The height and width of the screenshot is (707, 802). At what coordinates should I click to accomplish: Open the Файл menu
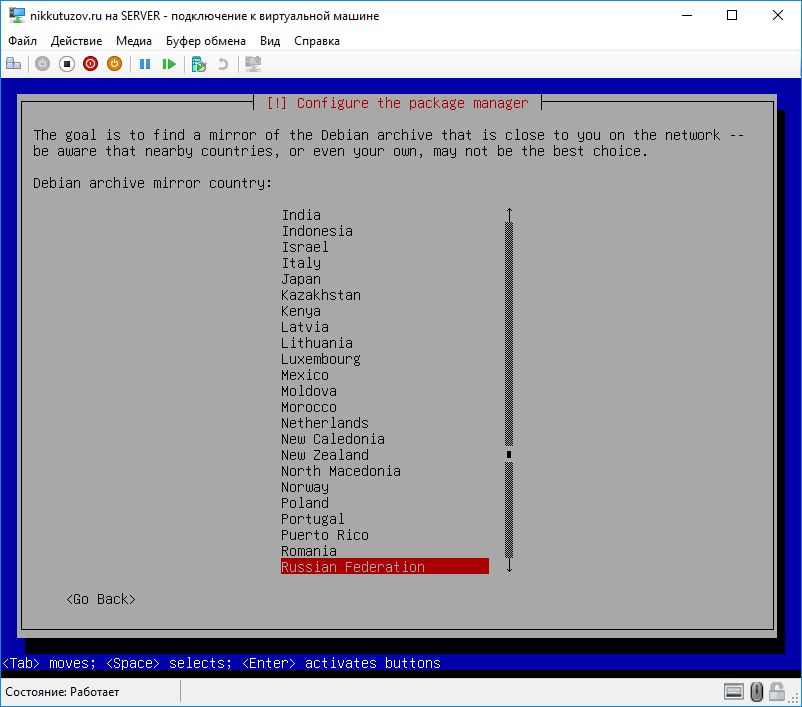pyautogui.click(x=22, y=41)
